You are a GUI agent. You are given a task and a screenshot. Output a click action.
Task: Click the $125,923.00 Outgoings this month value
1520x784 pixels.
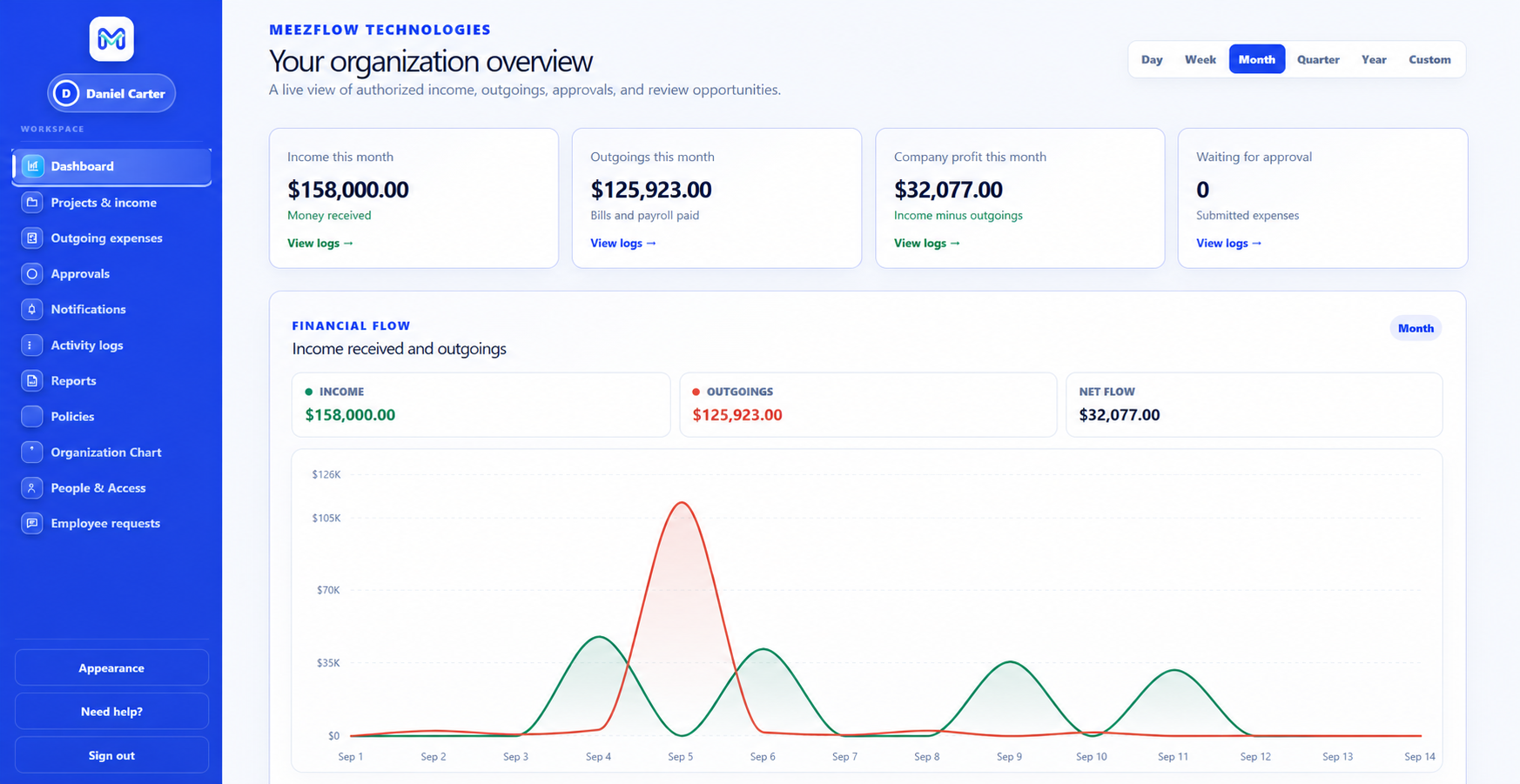651,190
